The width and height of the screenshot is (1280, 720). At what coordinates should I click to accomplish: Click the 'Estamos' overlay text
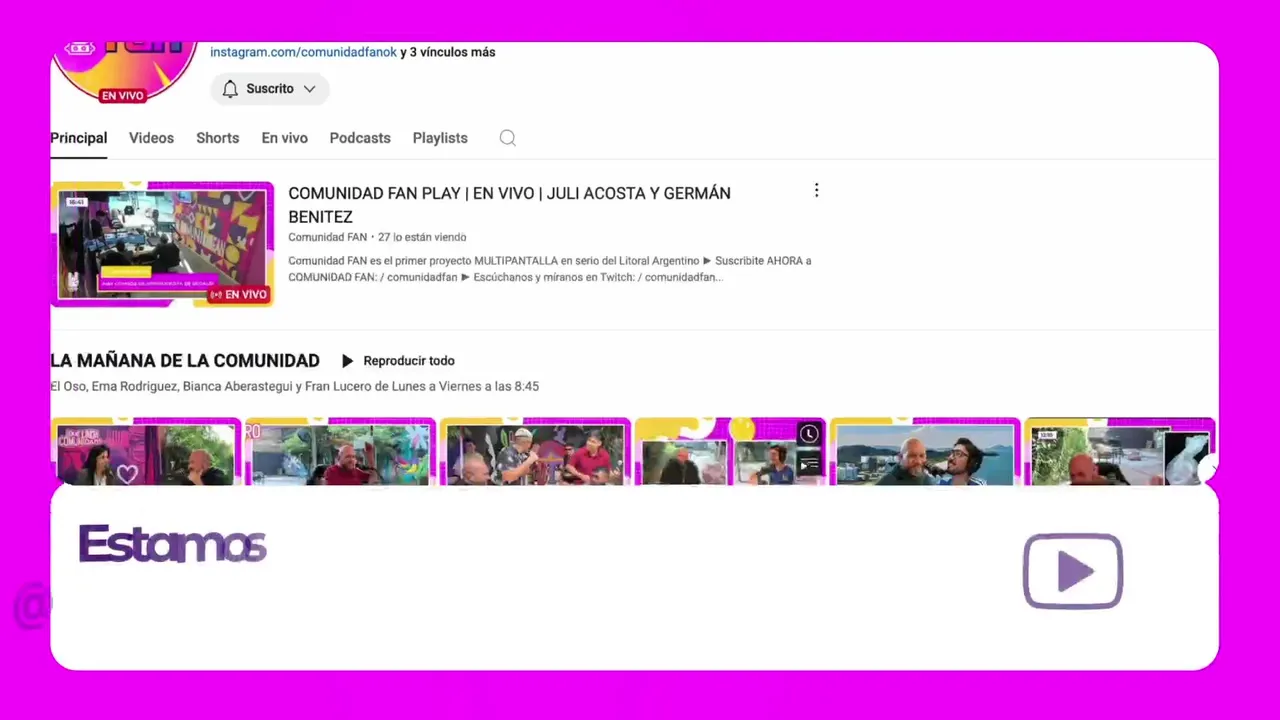(x=172, y=545)
